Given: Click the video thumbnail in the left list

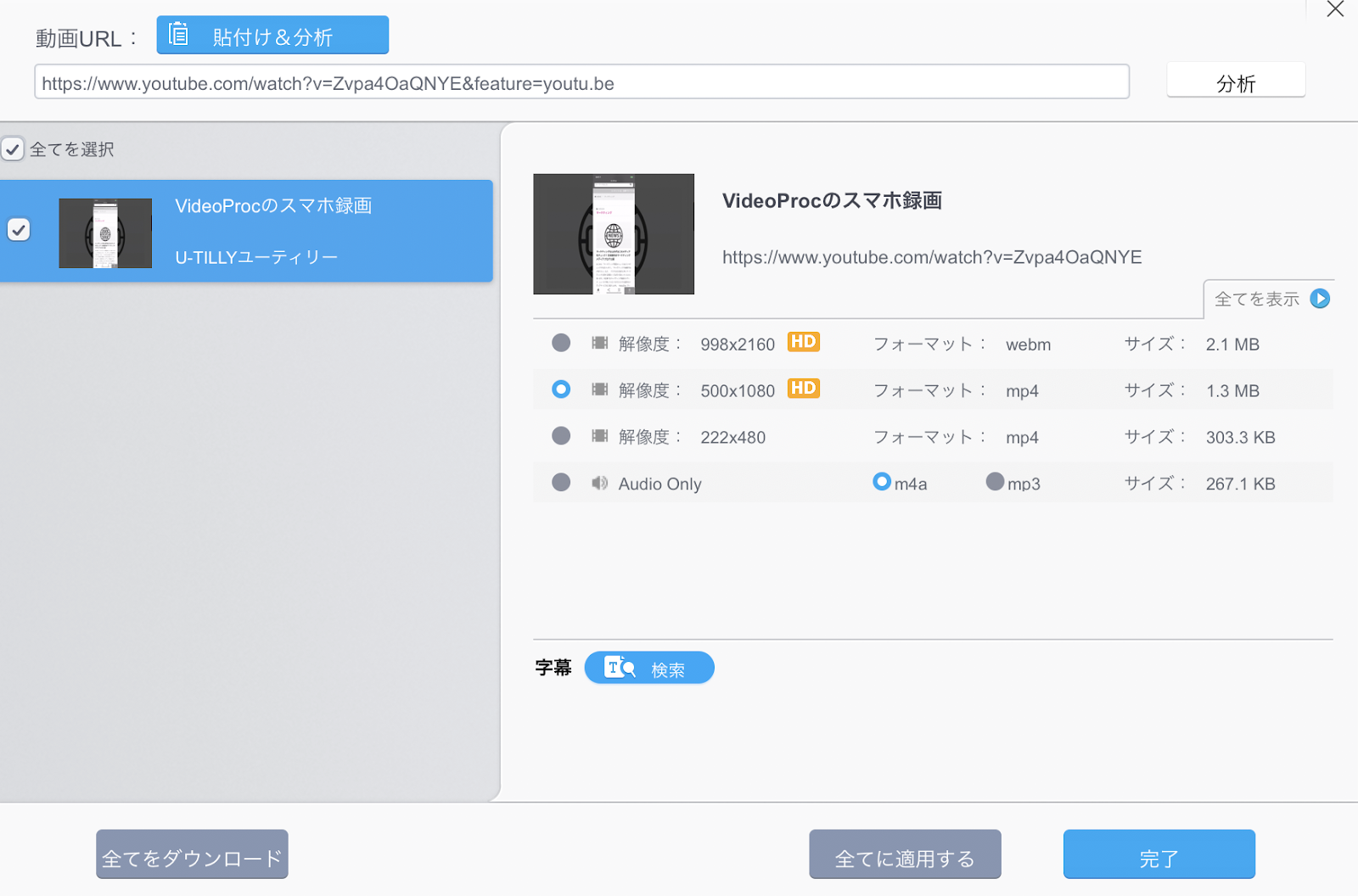Looking at the screenshot, I should click(x=105, y=233).
